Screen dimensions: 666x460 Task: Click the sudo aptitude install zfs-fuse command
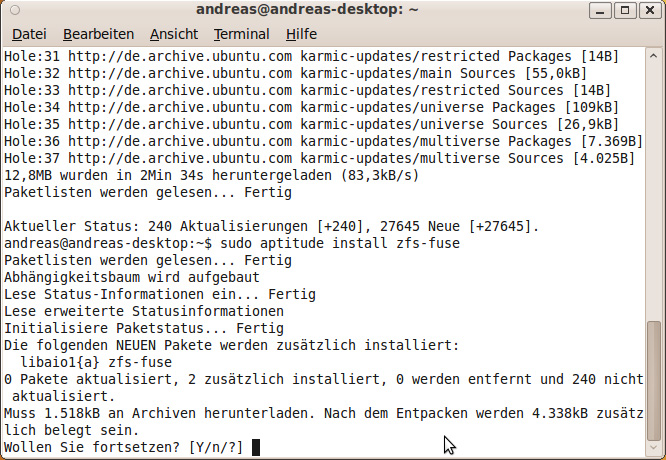pos(340,243)
